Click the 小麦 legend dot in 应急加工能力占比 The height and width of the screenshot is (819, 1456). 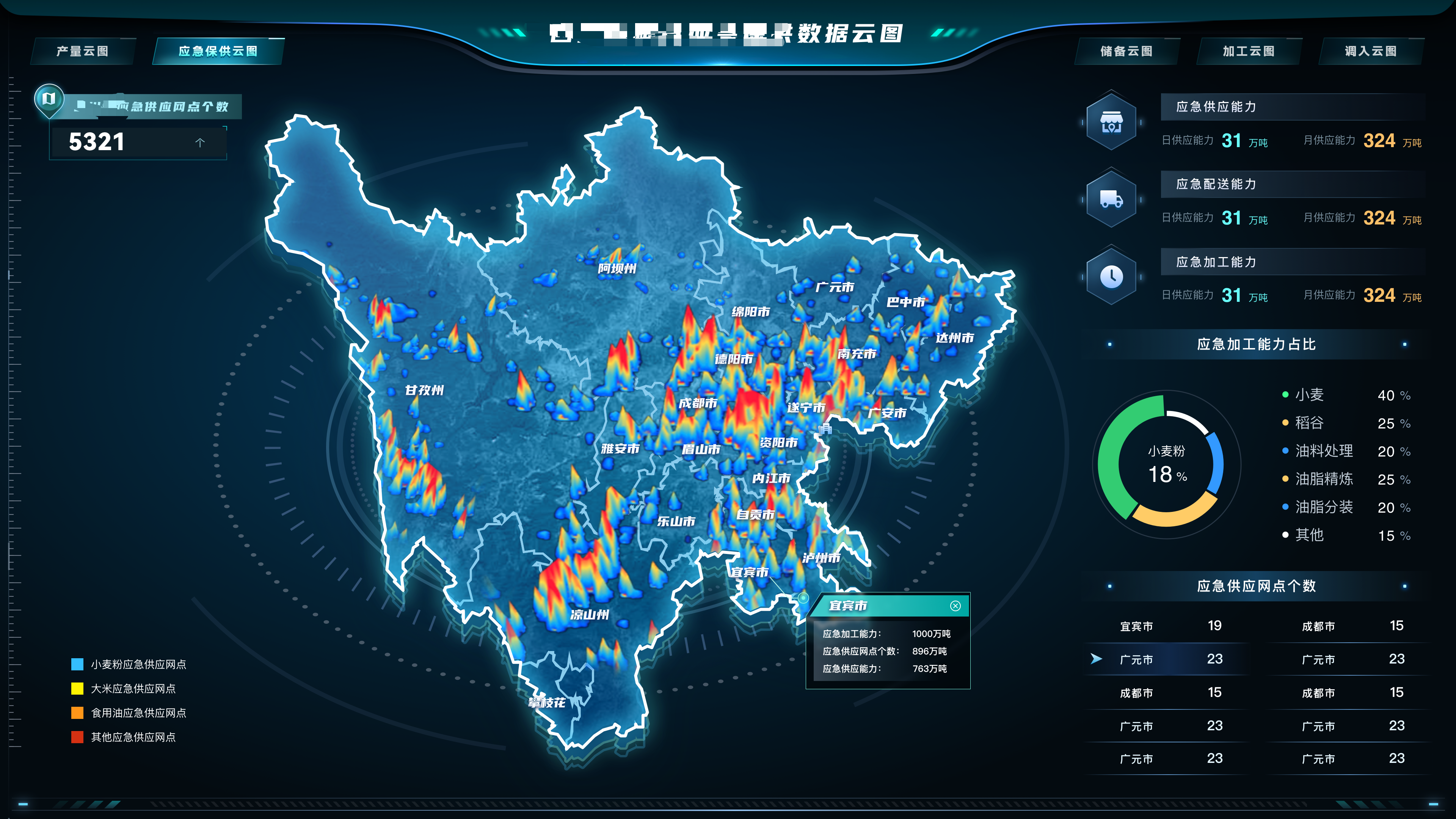(x=1285, y=395)
